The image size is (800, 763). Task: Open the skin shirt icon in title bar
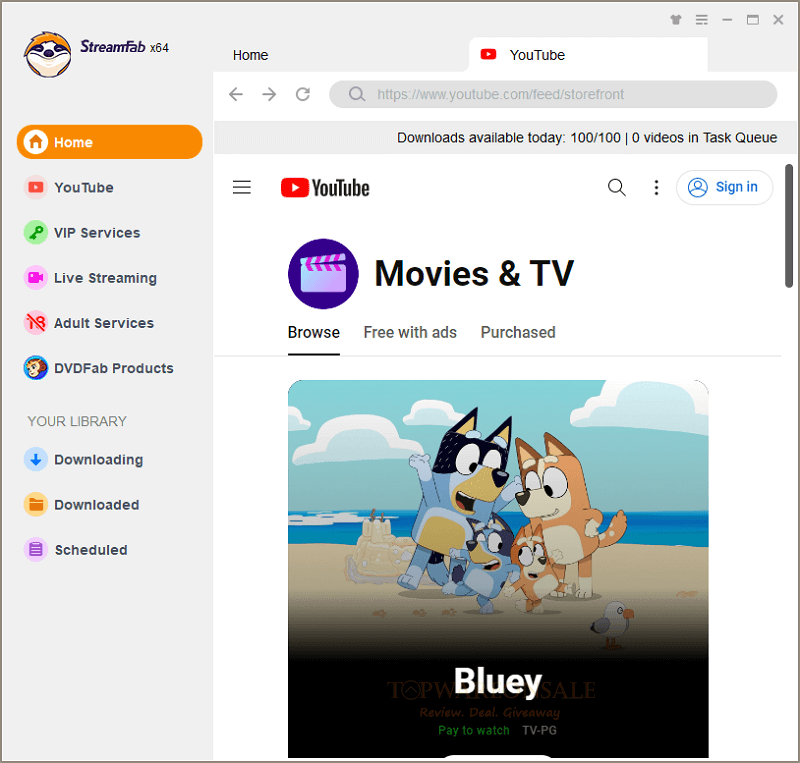coord(676,20)
